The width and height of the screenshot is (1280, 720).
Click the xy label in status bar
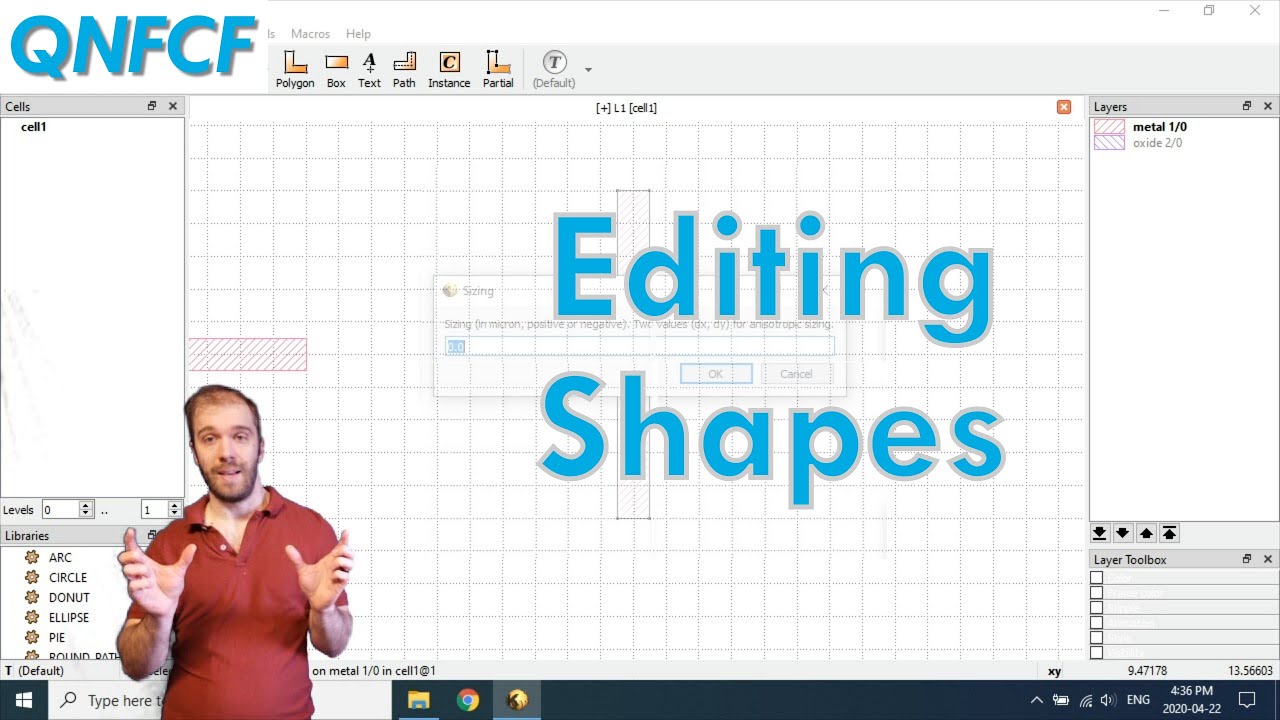[x=1054, y=671]
